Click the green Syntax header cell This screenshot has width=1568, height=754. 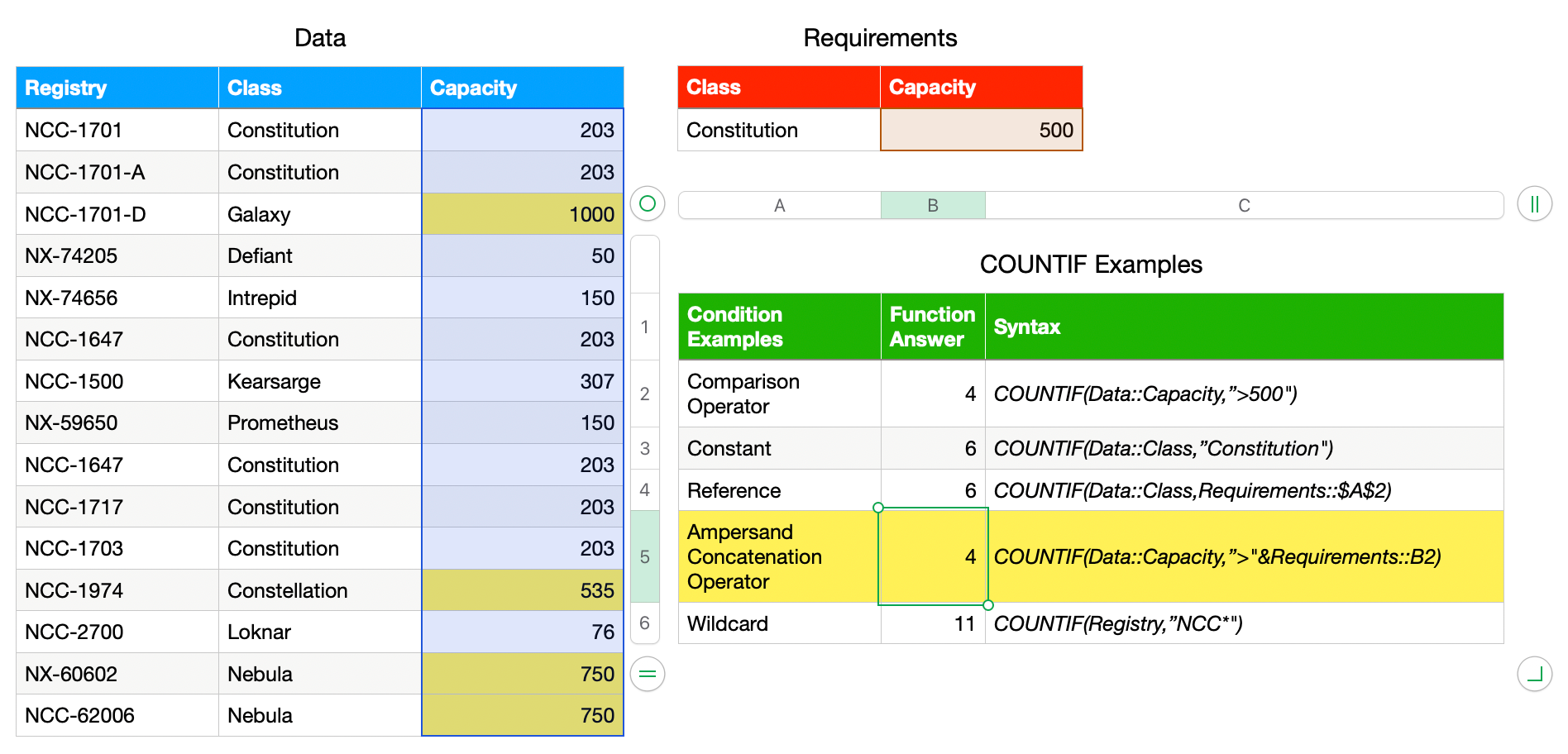coord(1244,327)
